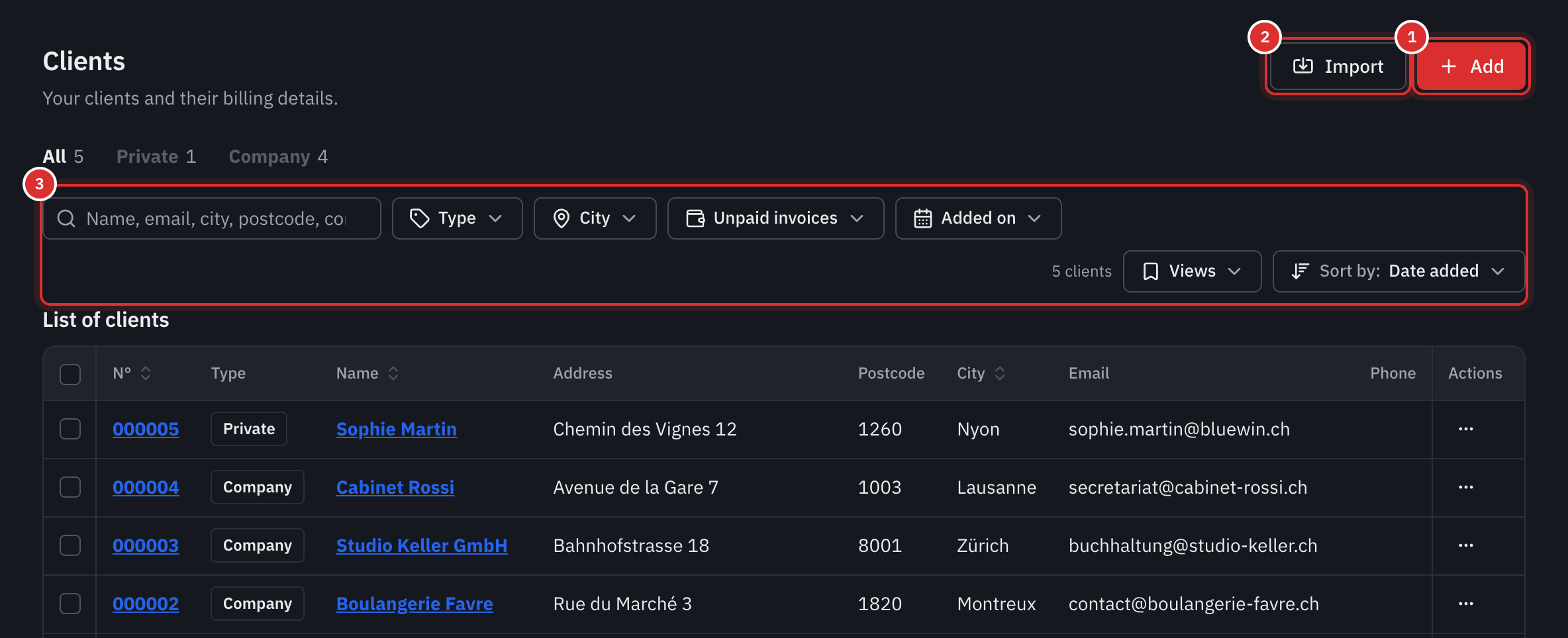Click the Bahnhofstrasse 18 address cell
Screen dimensions: 1568x638
coord(631,545)
